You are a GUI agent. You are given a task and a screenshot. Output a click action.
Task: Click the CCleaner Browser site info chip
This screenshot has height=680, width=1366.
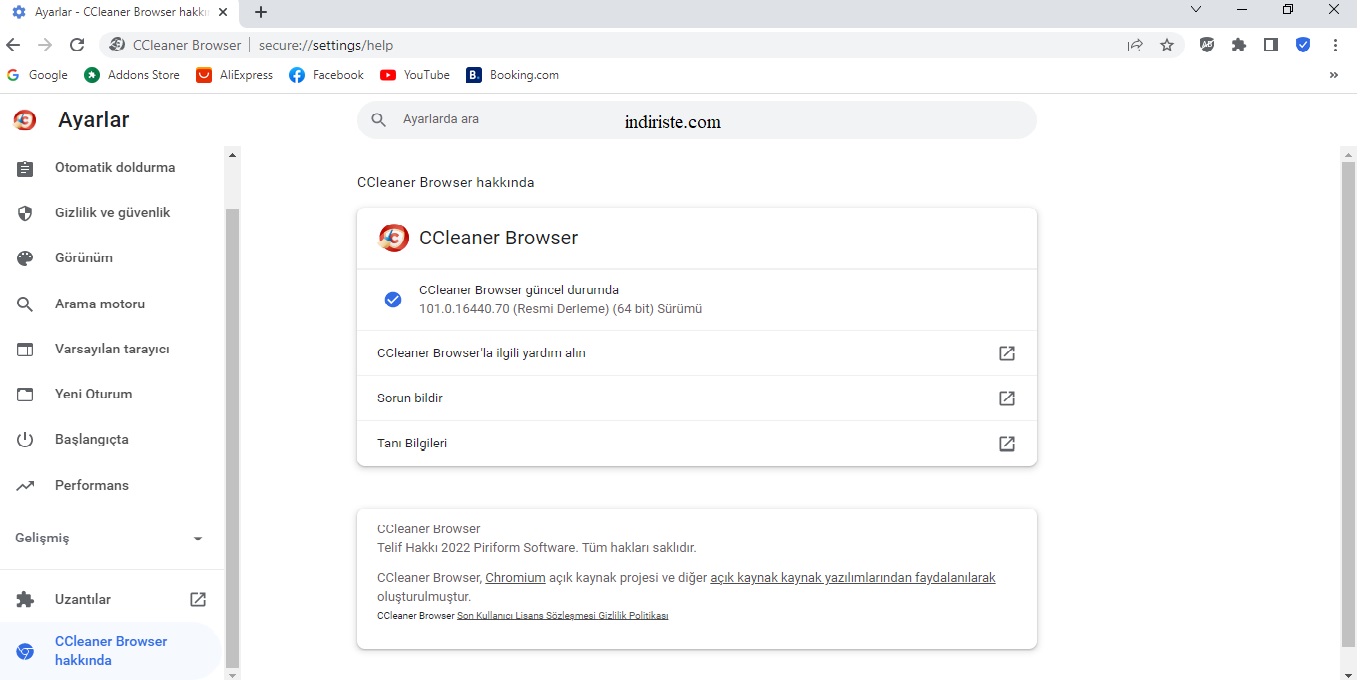click(x=175, y=45)
